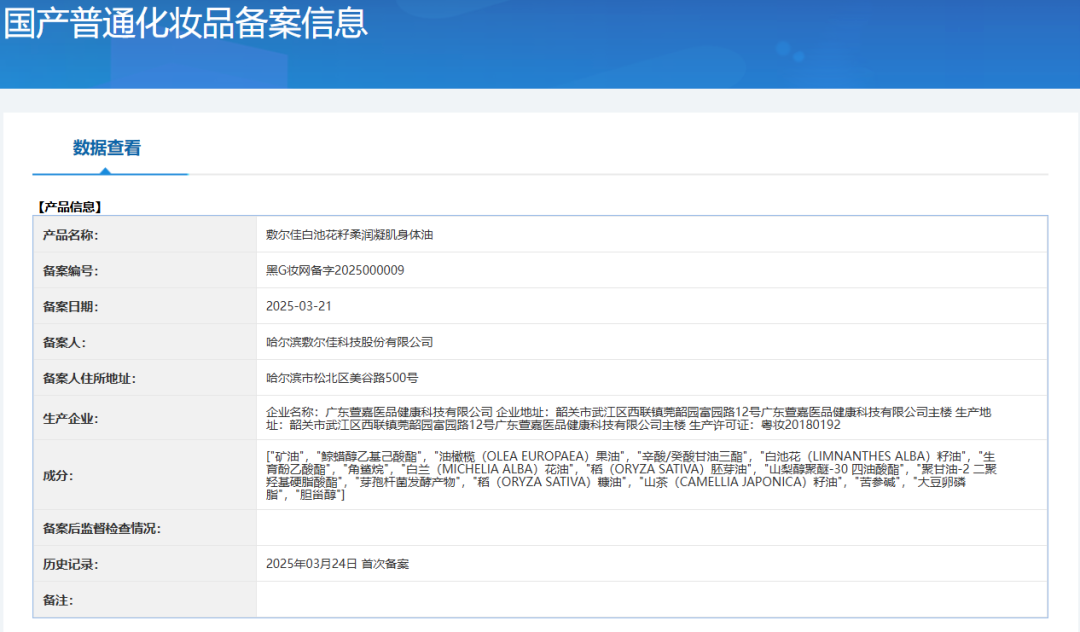Select the filing date 2025-03-21
The width and height of the screenshot is (1080, 632).
click(x=298, y=306)
